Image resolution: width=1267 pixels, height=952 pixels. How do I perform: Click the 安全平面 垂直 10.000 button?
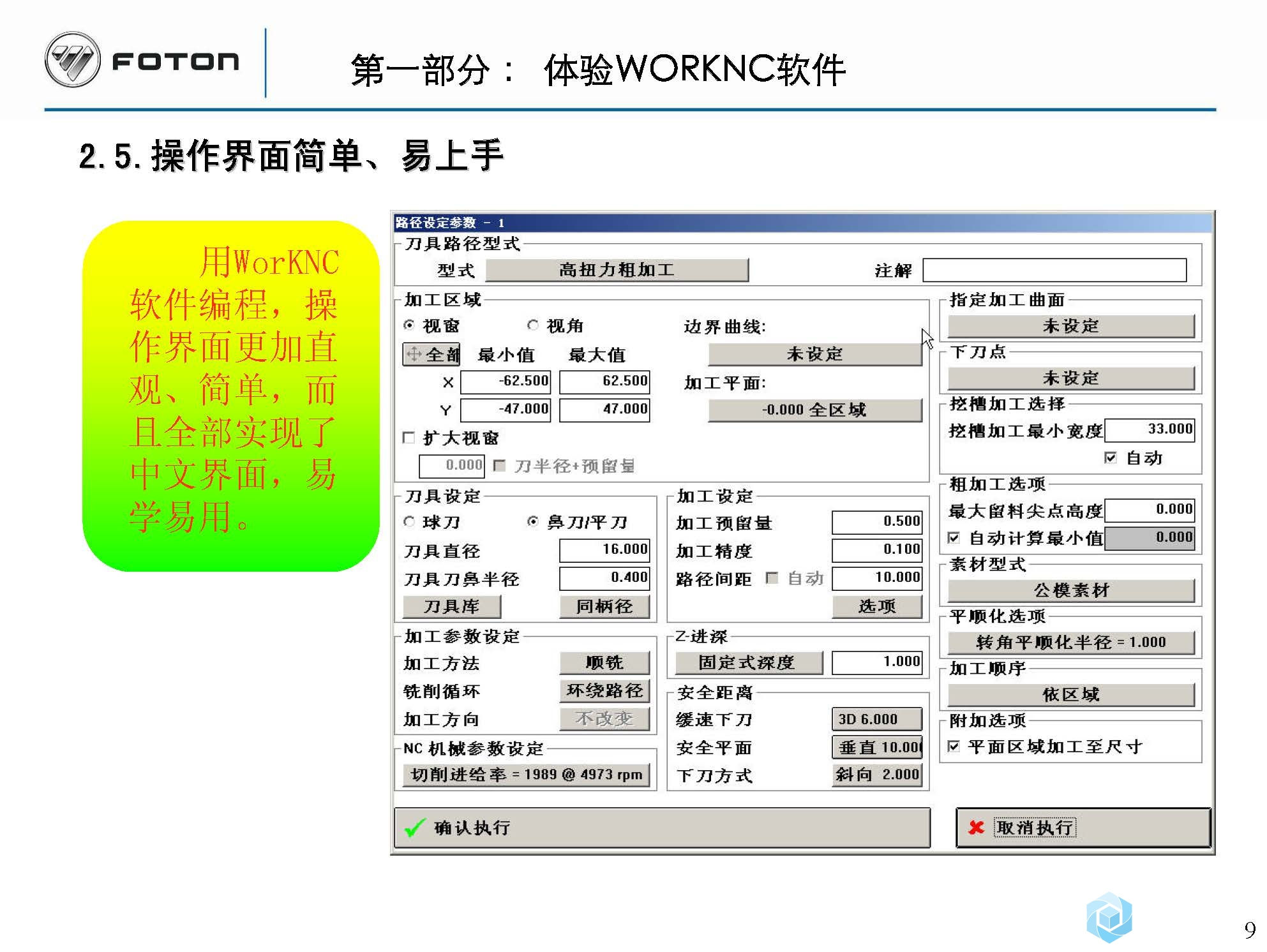[877, 747]
